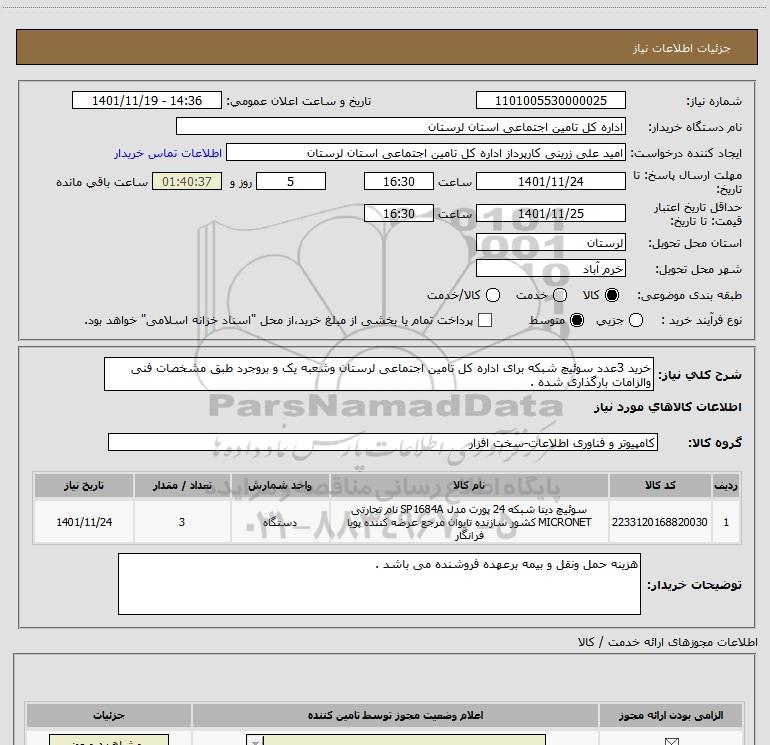Toggle the الزامی بودن ارائه مجوز checkbox

click(671, 741)
